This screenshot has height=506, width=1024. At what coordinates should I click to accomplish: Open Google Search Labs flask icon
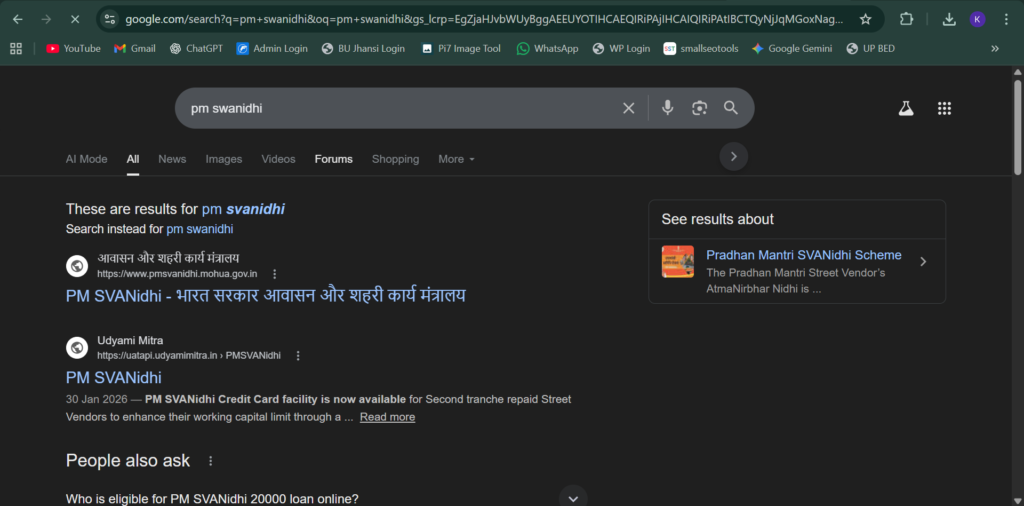(906, 109)
